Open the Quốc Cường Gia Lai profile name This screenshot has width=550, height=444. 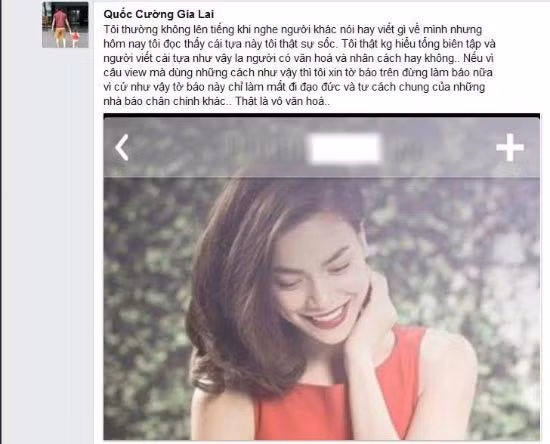click(x=159, y=14)
